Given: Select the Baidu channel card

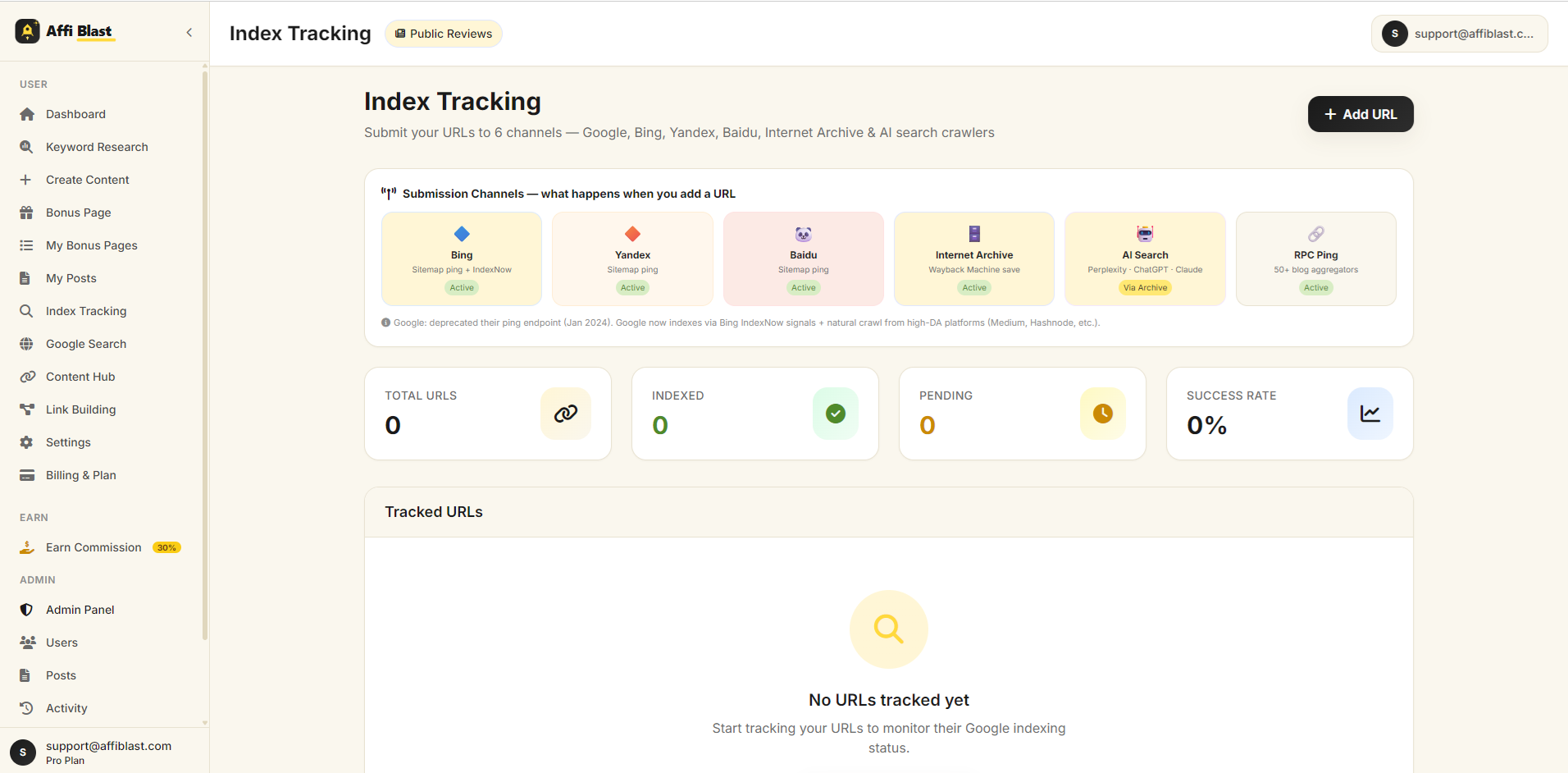Looking at the screenshot, I should click(804, 258).
